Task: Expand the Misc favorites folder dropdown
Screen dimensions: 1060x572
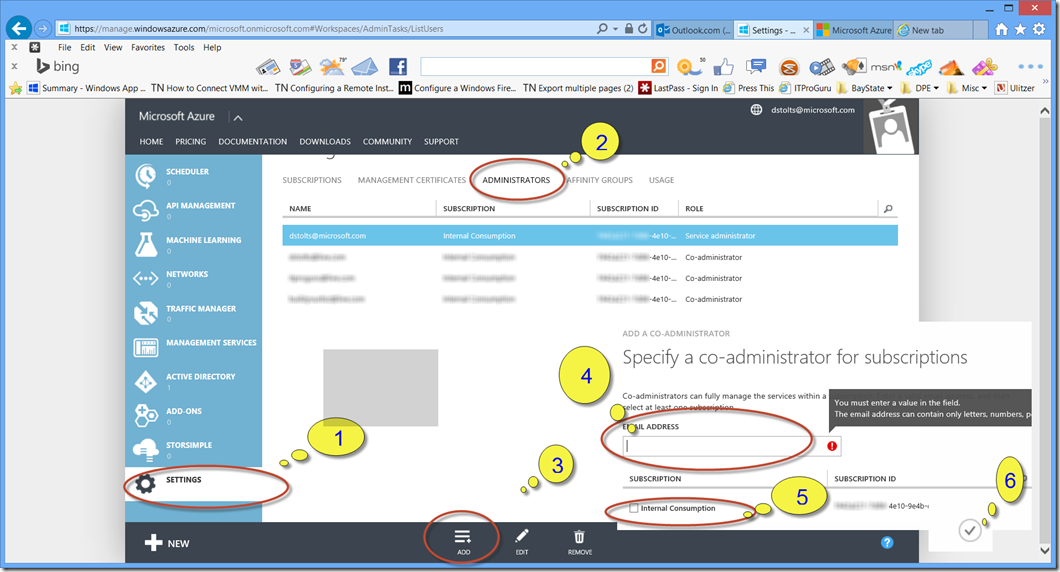Action: [984, 88]
